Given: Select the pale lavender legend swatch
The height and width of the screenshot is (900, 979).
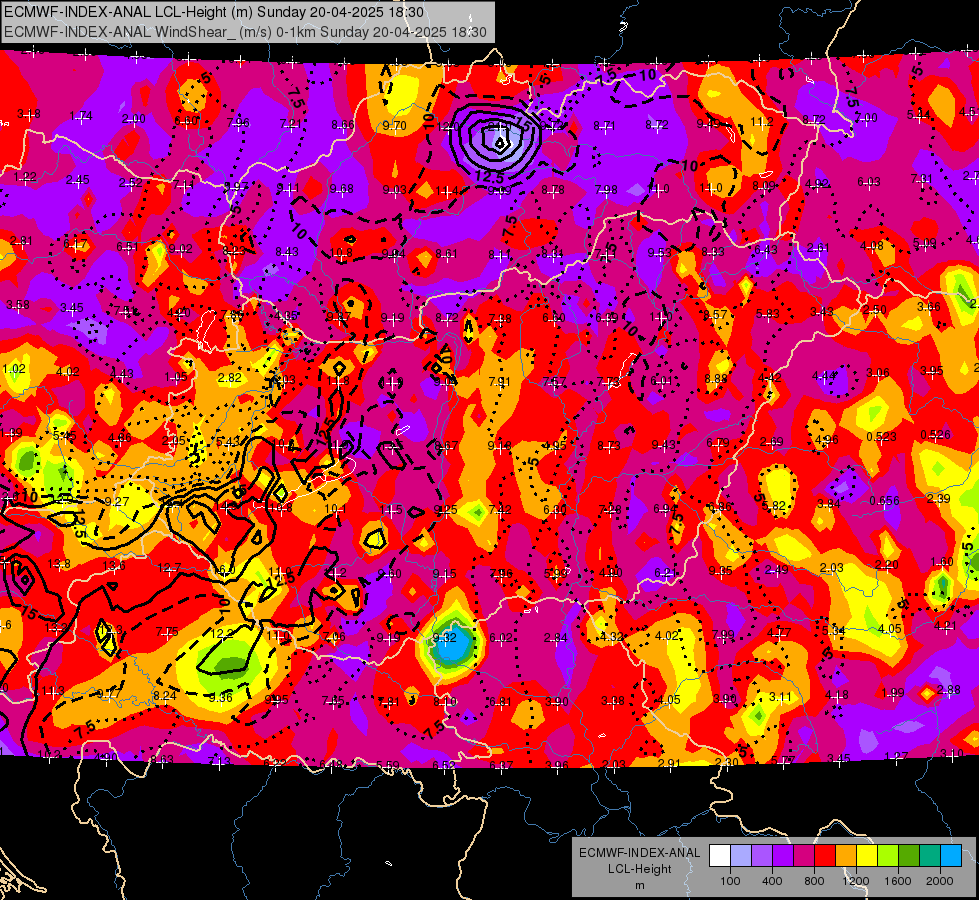Looking at the screenshot, I should [741, 856].
